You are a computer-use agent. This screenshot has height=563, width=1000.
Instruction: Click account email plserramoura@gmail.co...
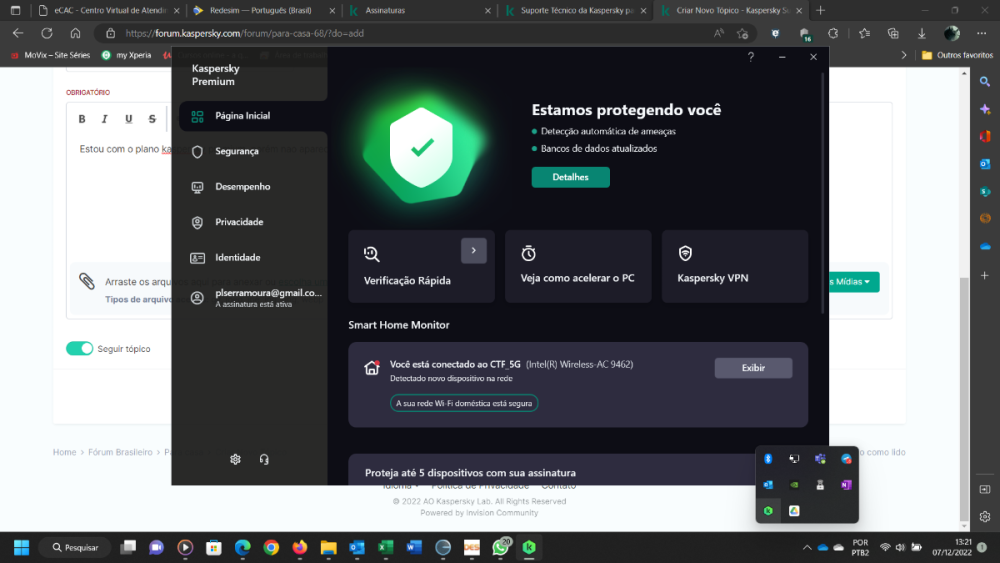(x=268, y=293)
